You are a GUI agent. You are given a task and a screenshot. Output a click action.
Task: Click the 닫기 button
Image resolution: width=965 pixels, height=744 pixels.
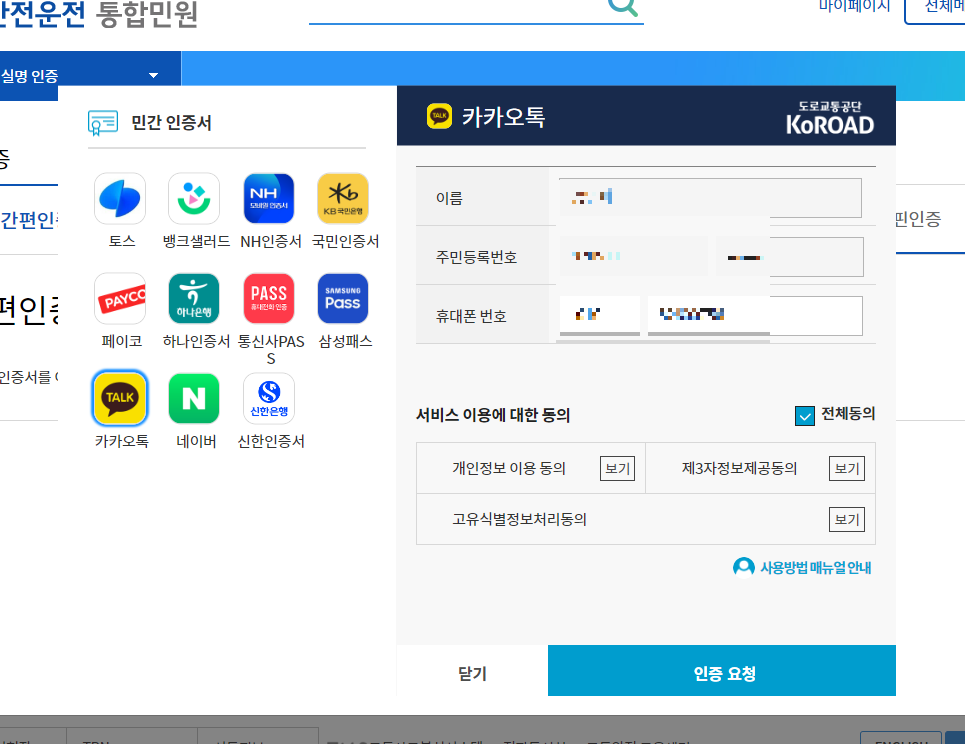[473, 671]
